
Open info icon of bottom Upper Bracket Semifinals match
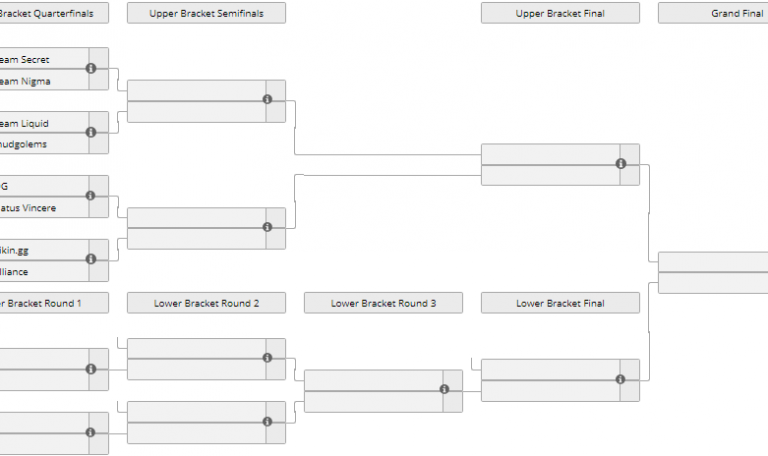click(267, 227)
